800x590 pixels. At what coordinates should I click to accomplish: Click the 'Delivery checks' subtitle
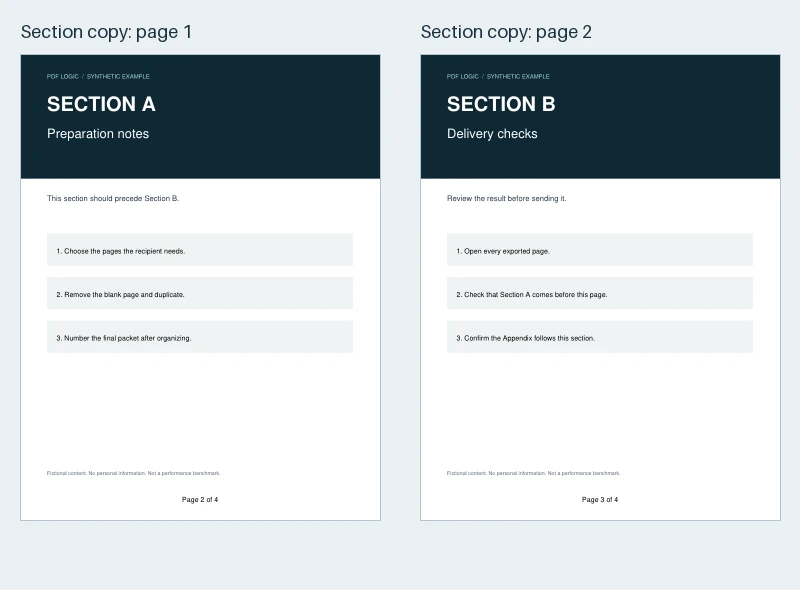pos(492,134)
